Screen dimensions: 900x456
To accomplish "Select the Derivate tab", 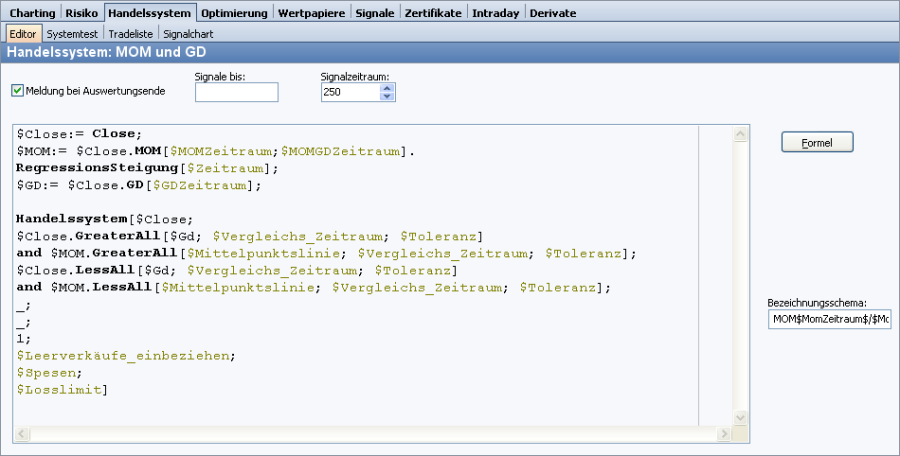I will point(554,13).
